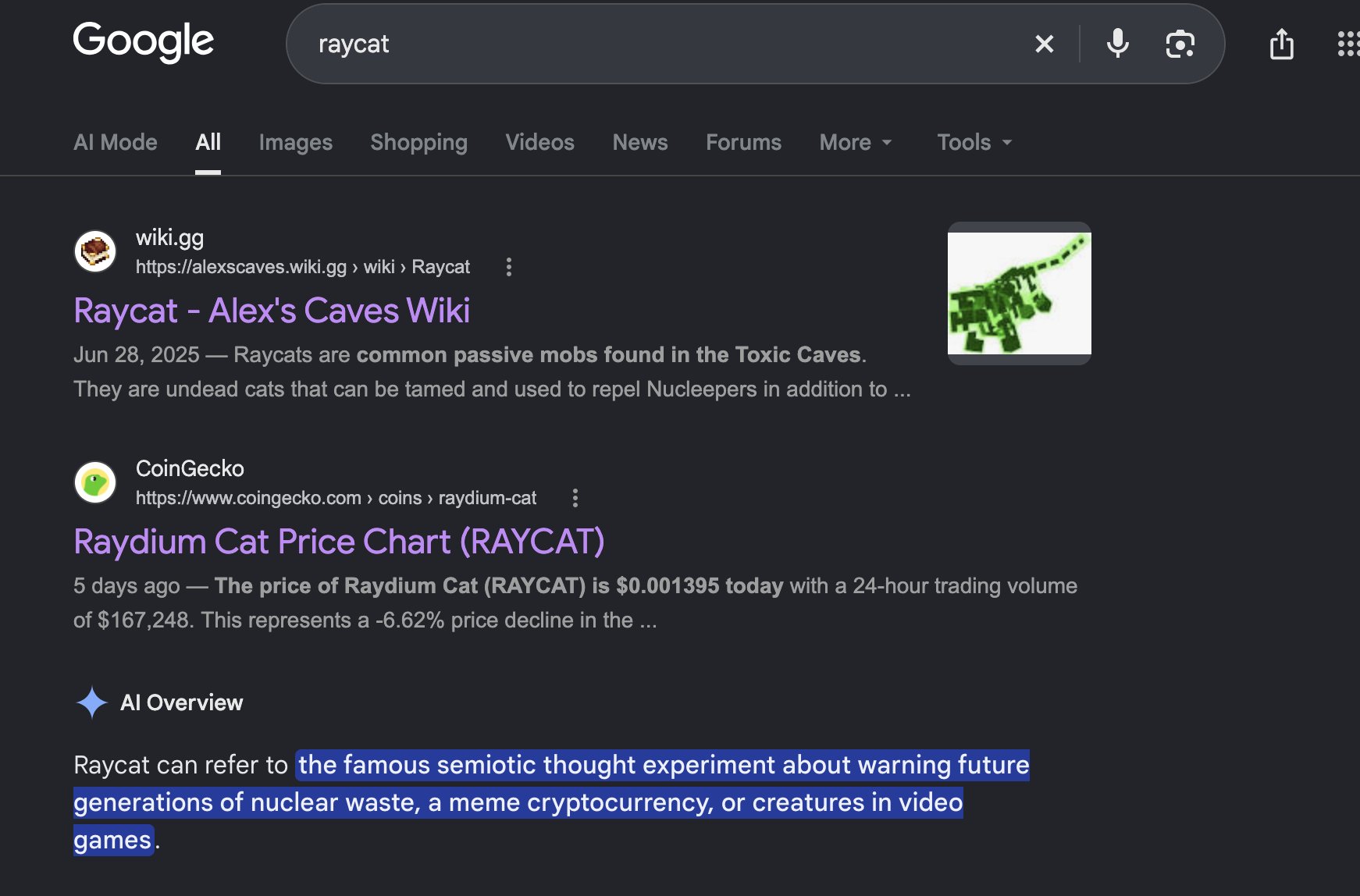Open the Shopping tab
This screenshot has width=1360, height=896.
[418, 142]
